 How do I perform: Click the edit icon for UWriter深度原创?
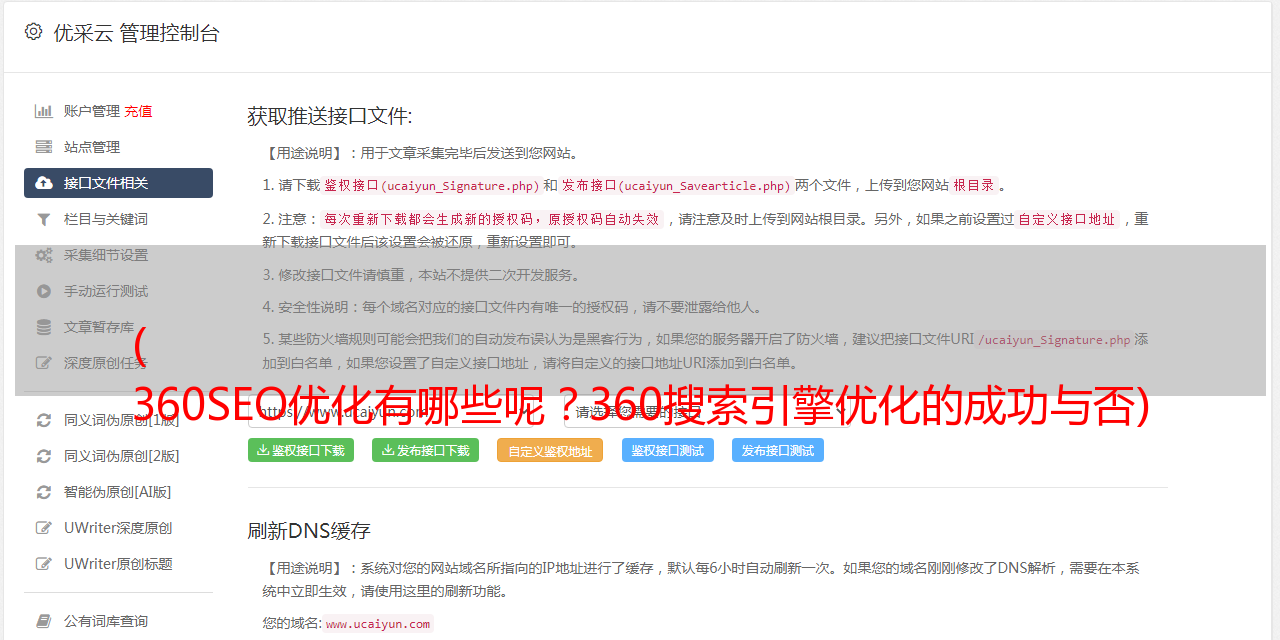tap(44, 528)
